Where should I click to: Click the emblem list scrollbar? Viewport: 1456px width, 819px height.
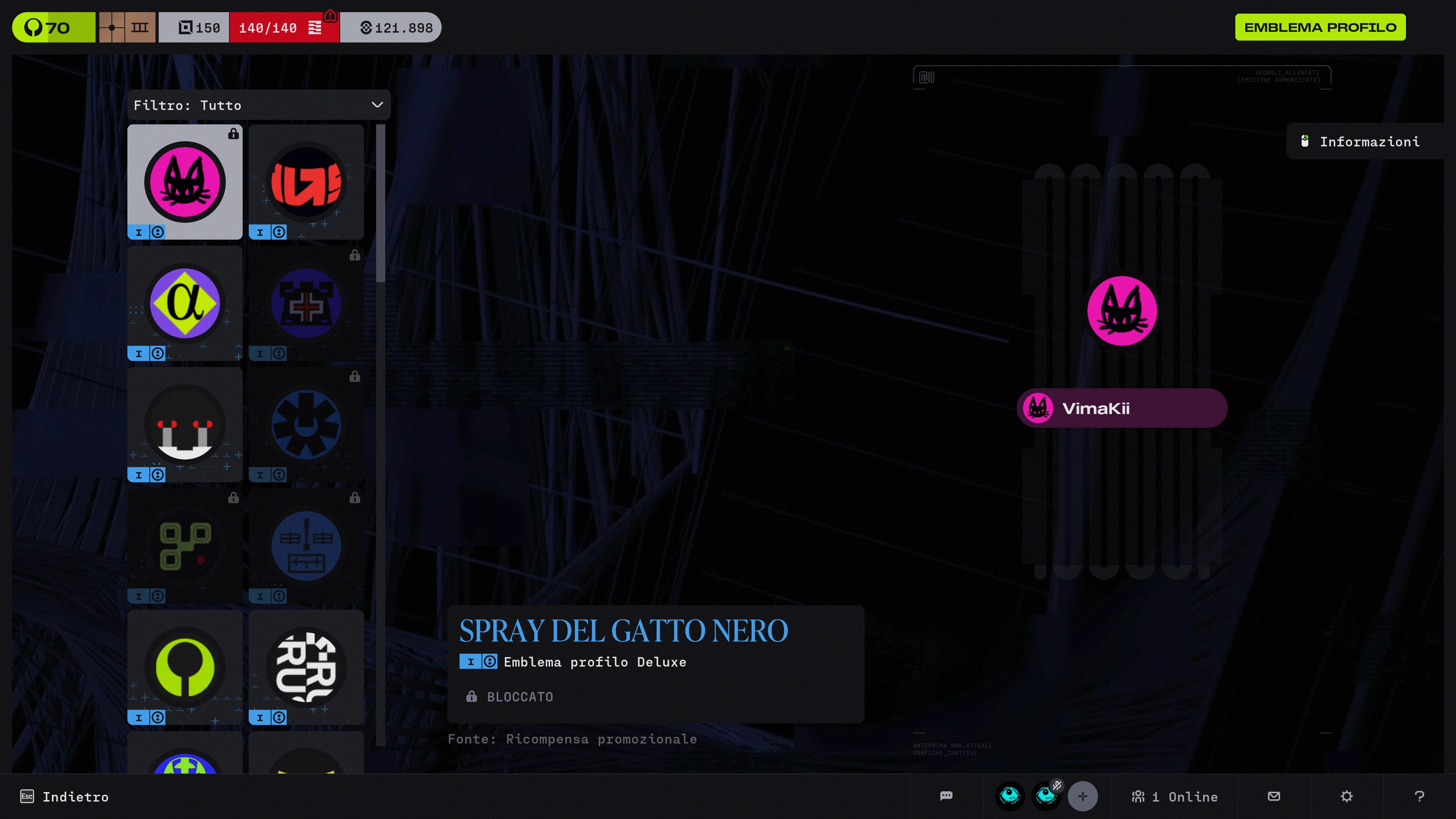point(380,204)
